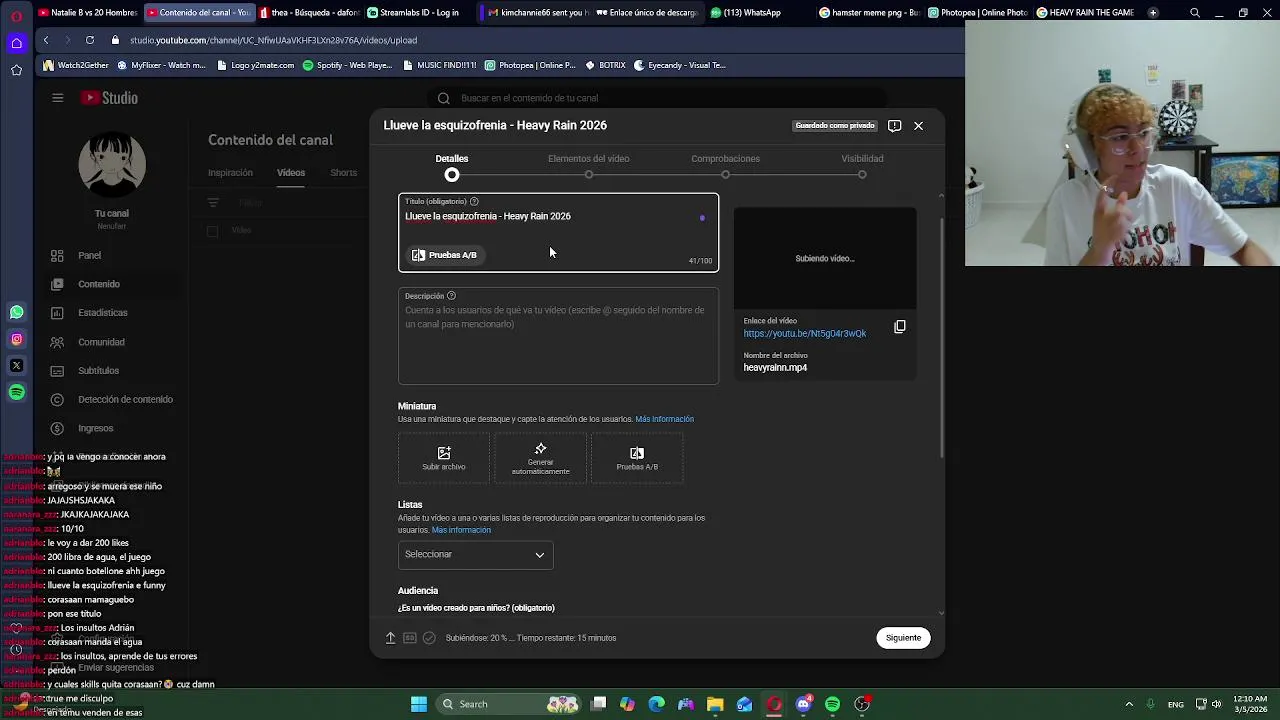Click Generar automáticamente thumbnail option
This screenshot has height=720, width=1280.
pyautogui.click(x=540, y=459)
